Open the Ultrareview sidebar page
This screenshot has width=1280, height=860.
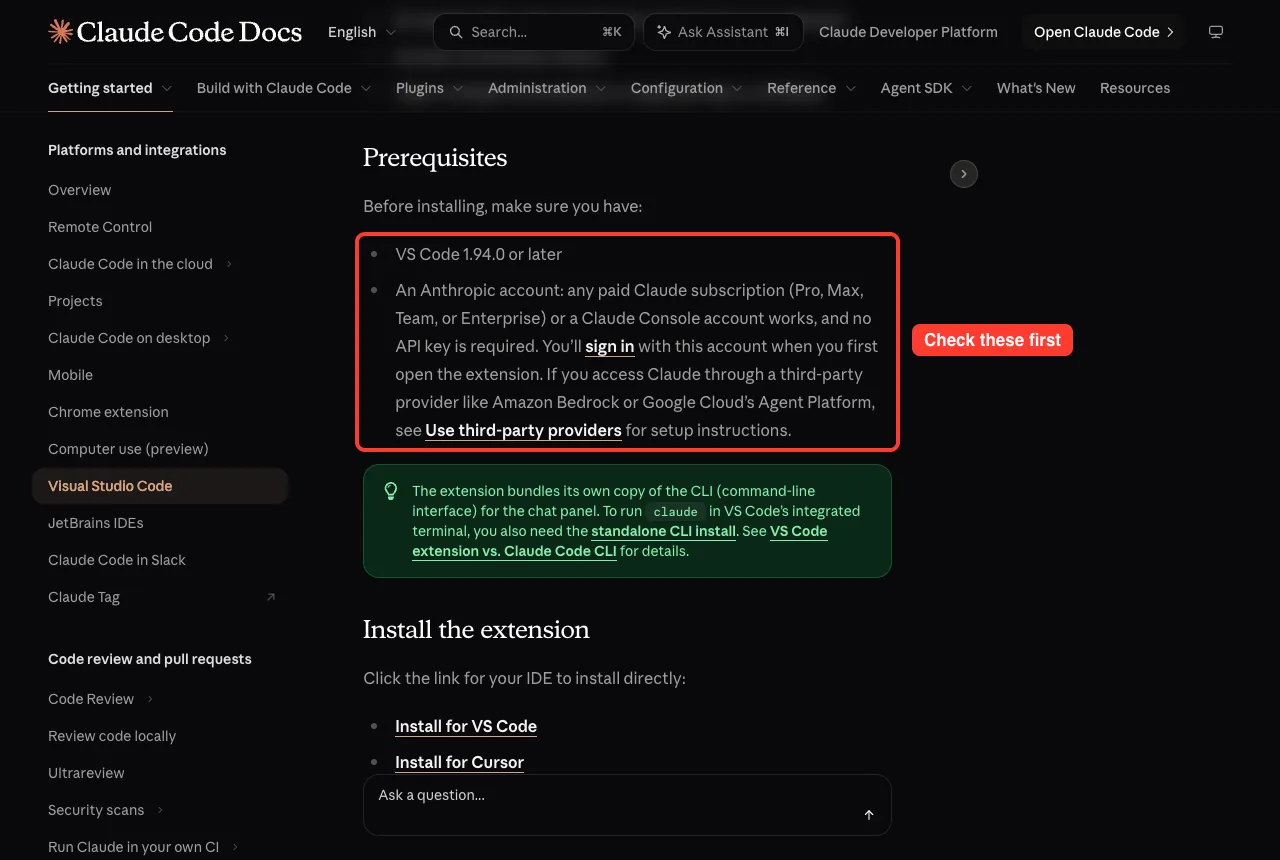click(x=86, y=773)
